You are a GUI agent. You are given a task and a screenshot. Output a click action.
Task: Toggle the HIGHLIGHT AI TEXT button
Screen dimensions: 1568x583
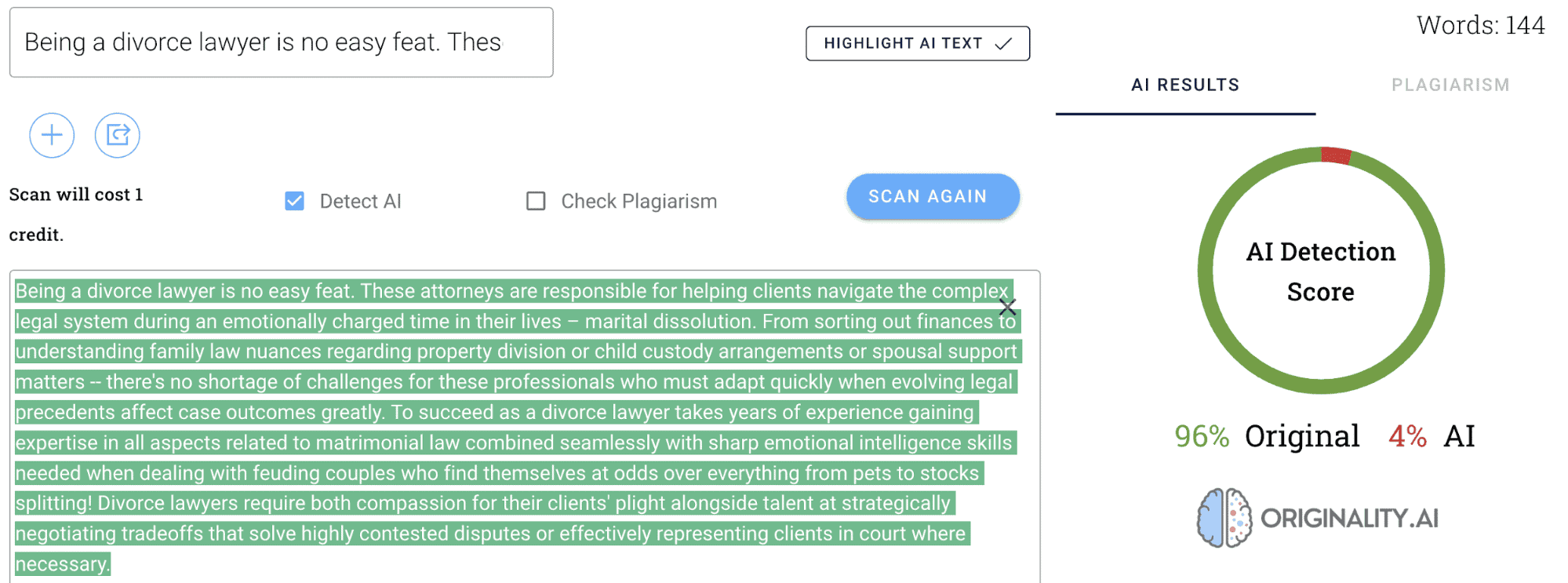tap(917, 43)
